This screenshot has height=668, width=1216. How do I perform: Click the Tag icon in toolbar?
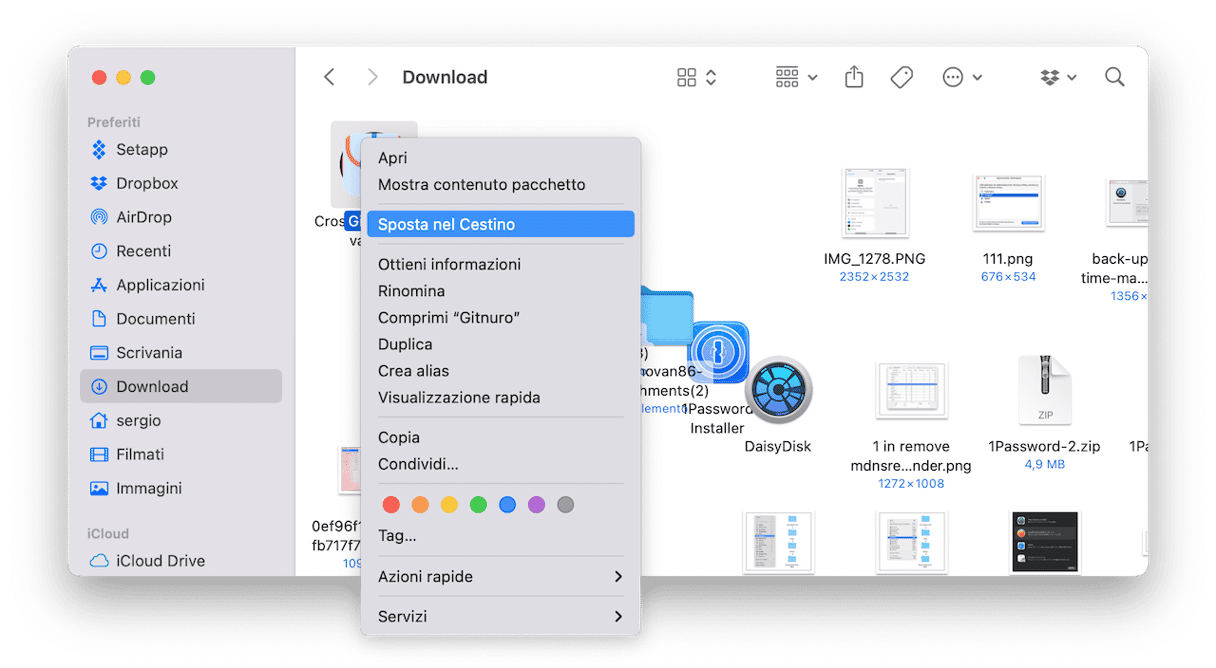(901, 77)
